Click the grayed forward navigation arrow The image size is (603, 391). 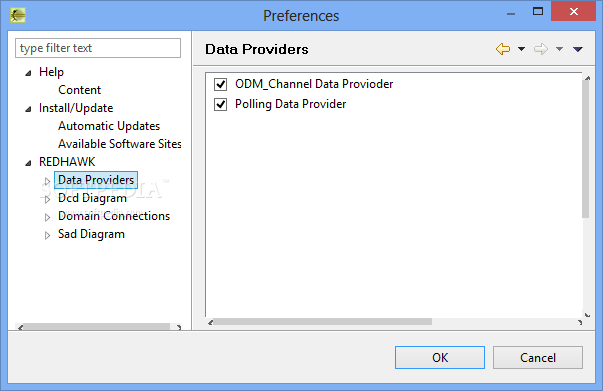541,49
